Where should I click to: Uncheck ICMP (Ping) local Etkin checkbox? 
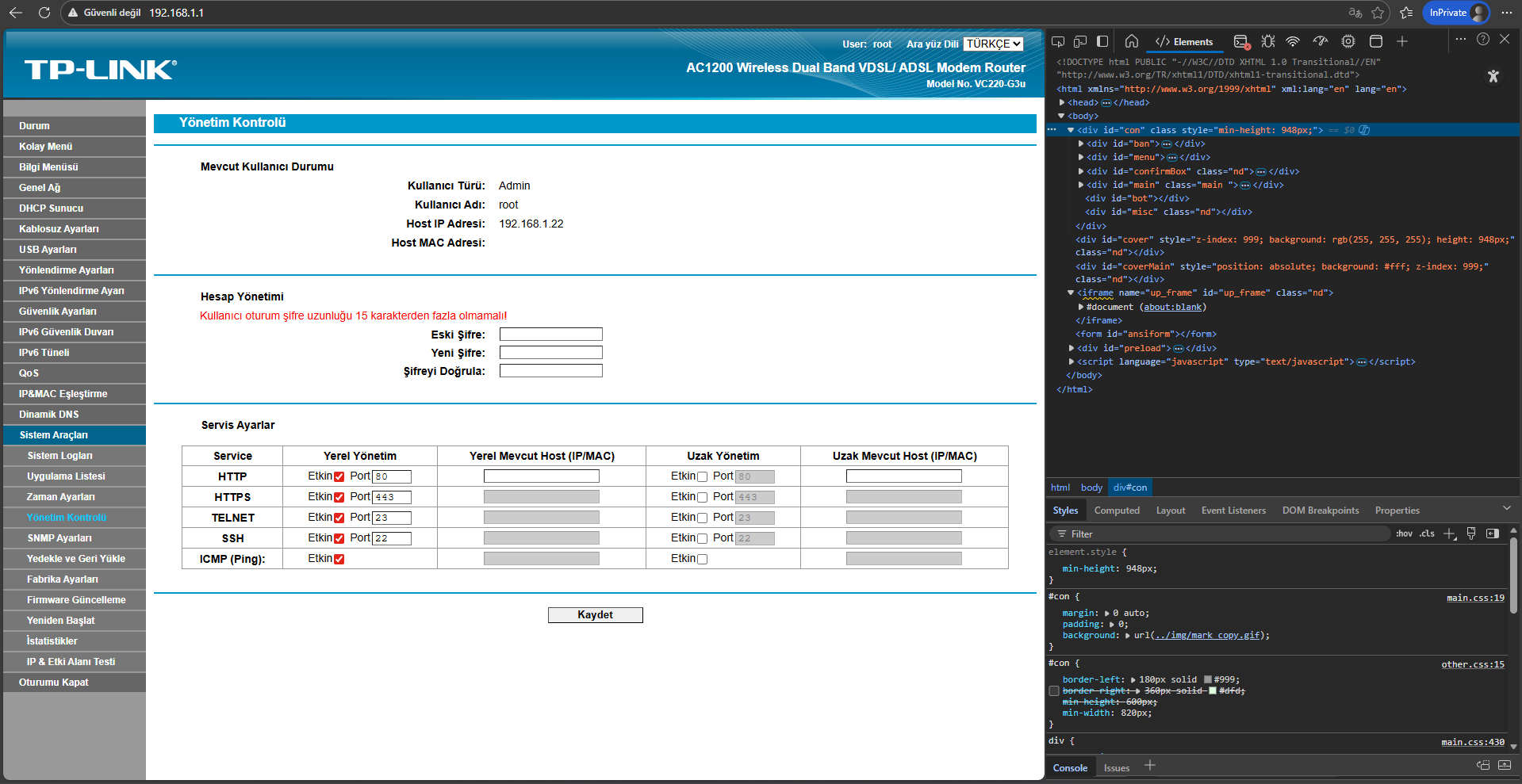coord(339,560)
